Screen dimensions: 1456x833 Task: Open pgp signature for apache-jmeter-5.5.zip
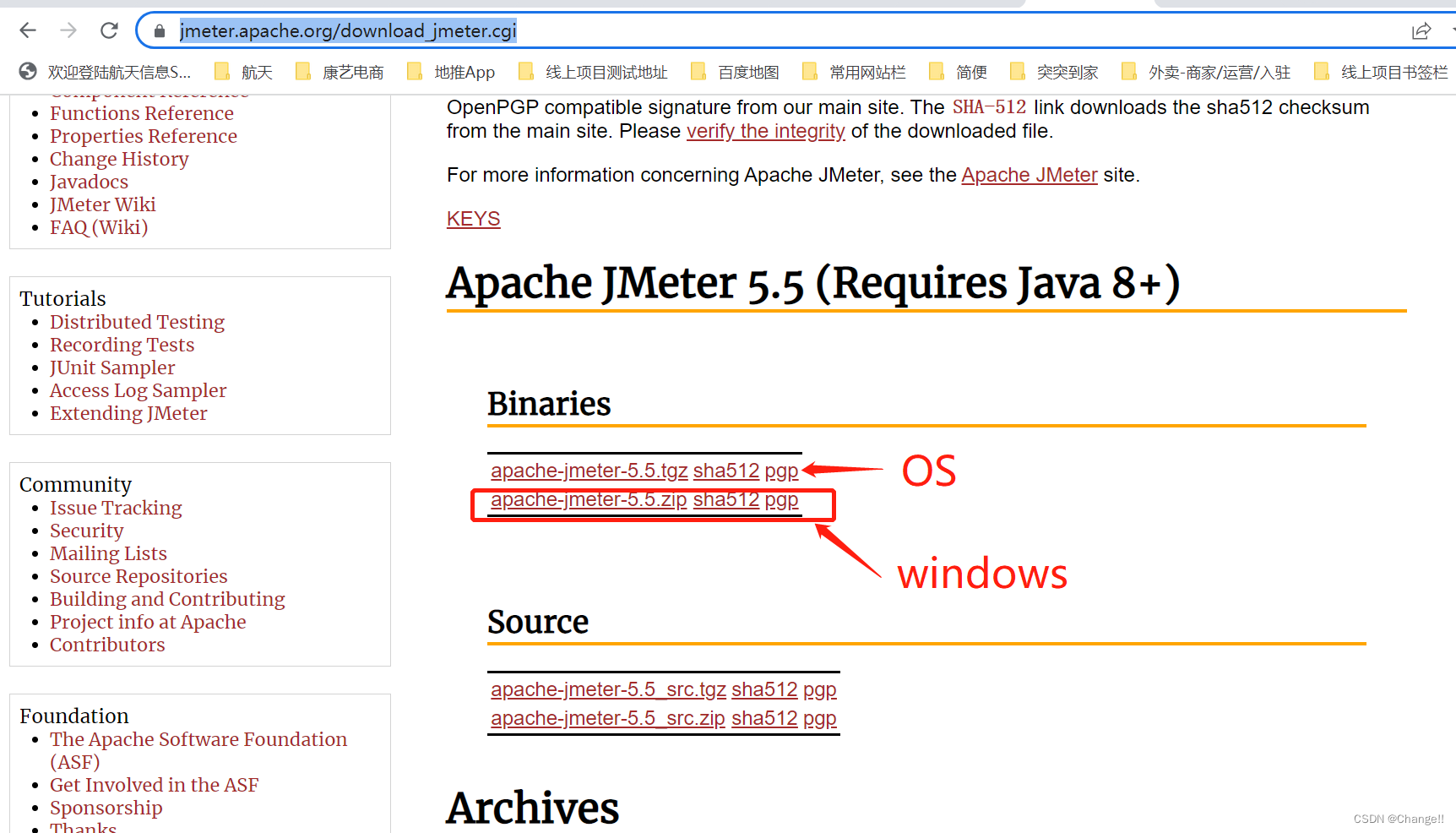[x=781, y=500]
